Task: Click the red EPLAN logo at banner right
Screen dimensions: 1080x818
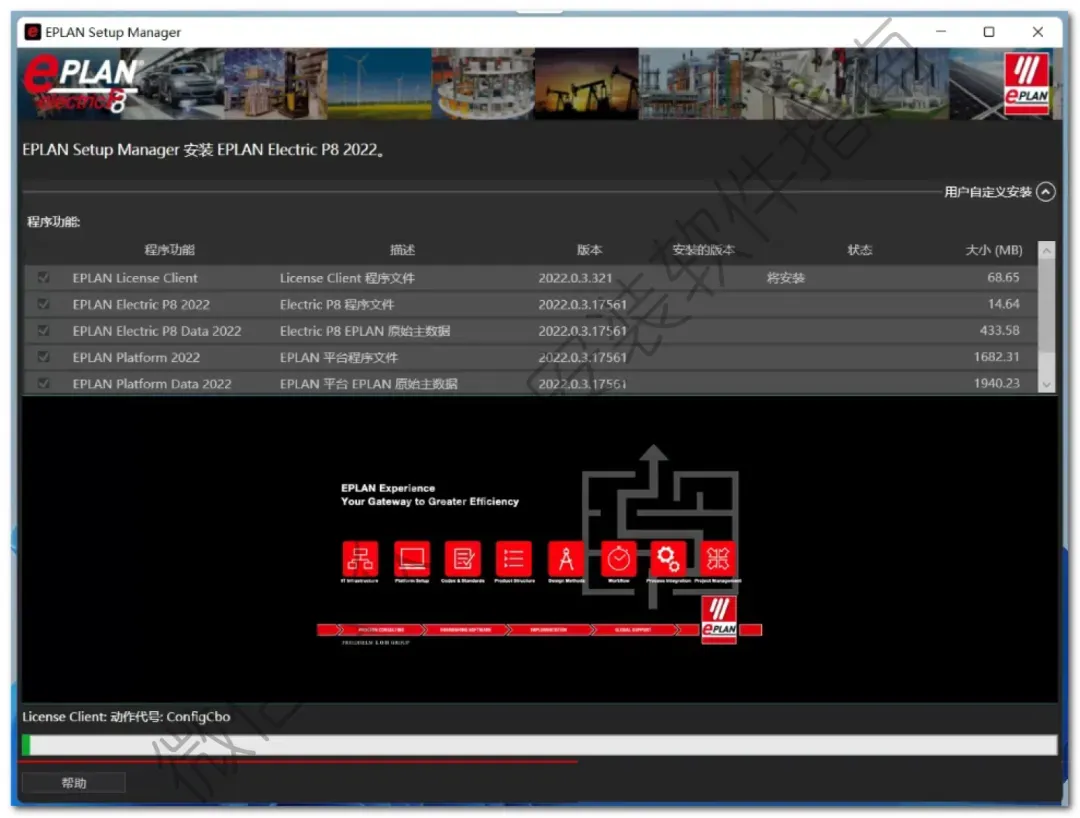Action: point(1026,83)
